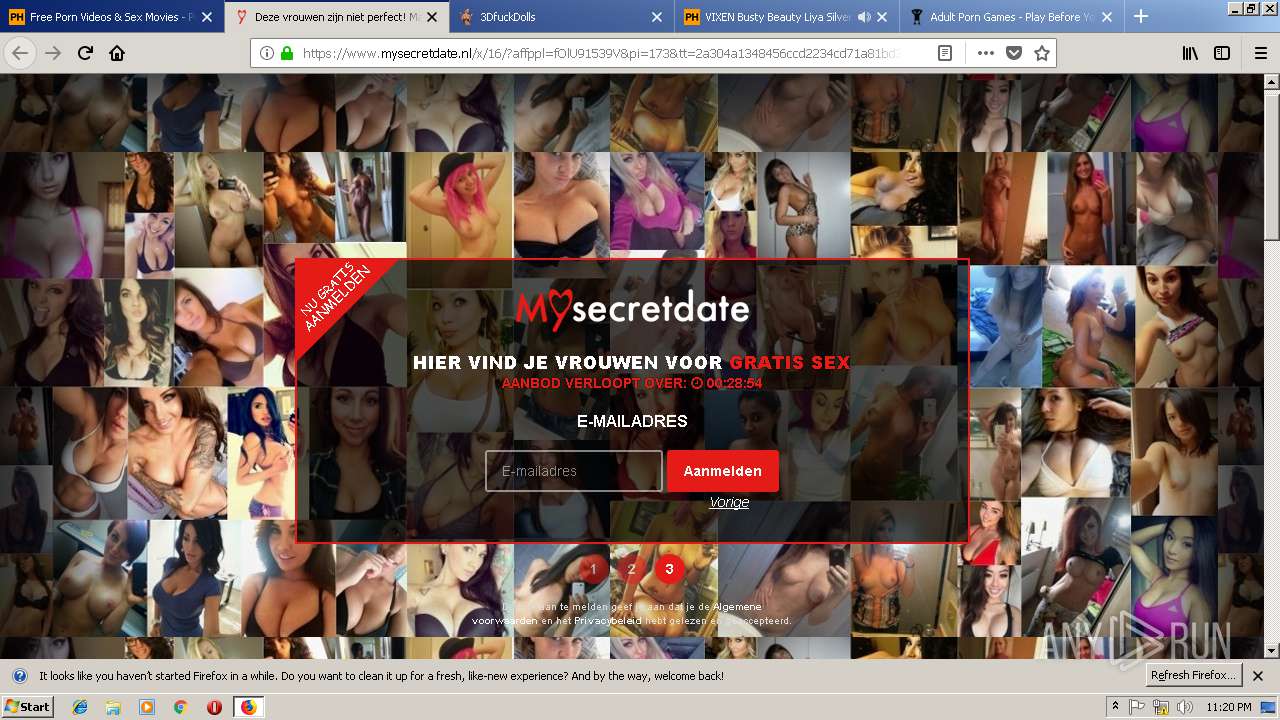Switch to the VIXEN tab
The height and width of the screenshot is (720, 1280).
coord(787,17)
